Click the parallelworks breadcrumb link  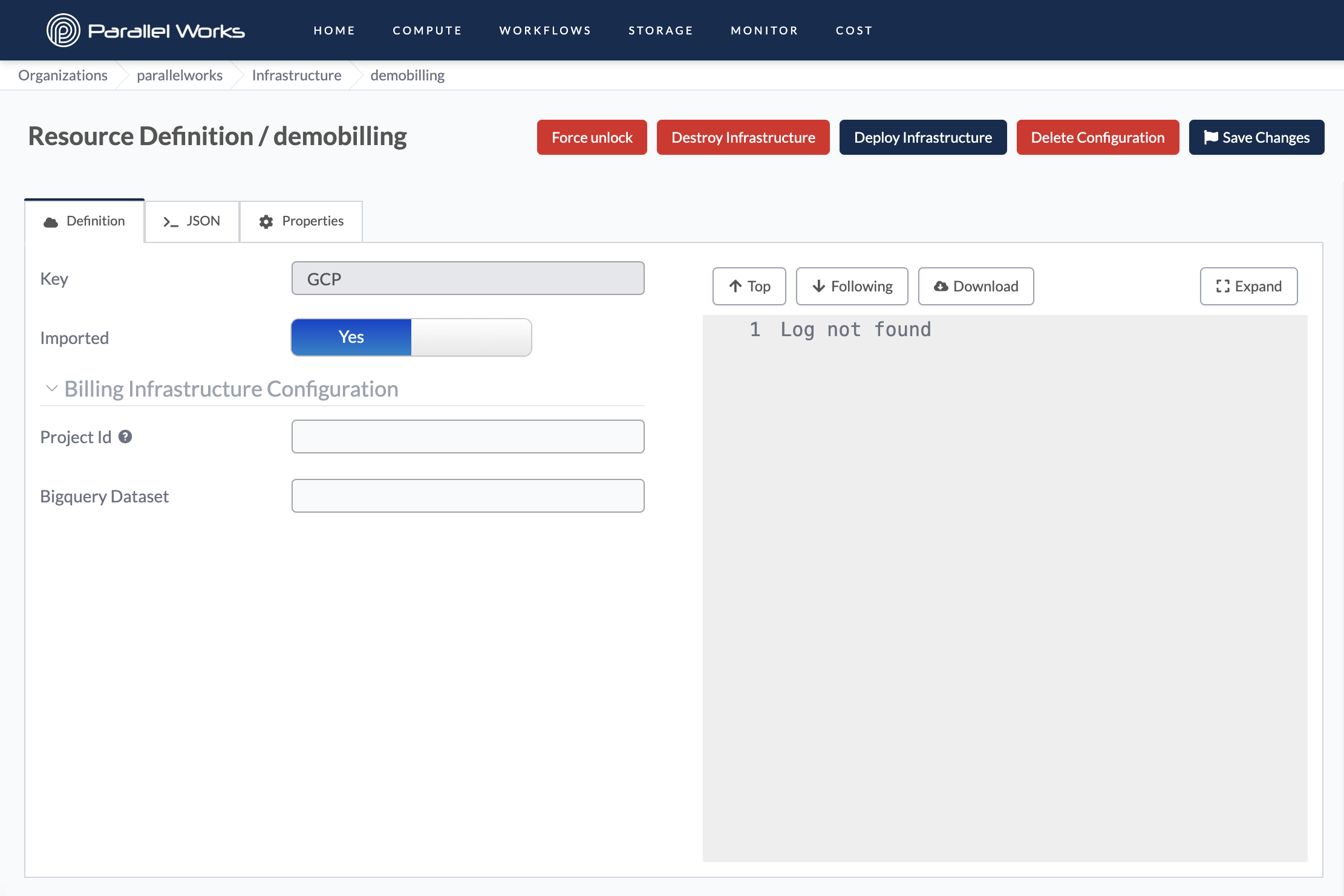tap(180, 75)
